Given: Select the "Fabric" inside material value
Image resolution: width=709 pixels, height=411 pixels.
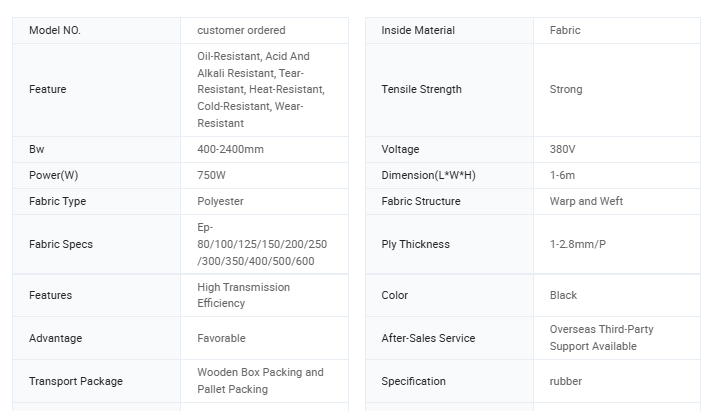Looking at the screenshot, I should coord(565,30).
